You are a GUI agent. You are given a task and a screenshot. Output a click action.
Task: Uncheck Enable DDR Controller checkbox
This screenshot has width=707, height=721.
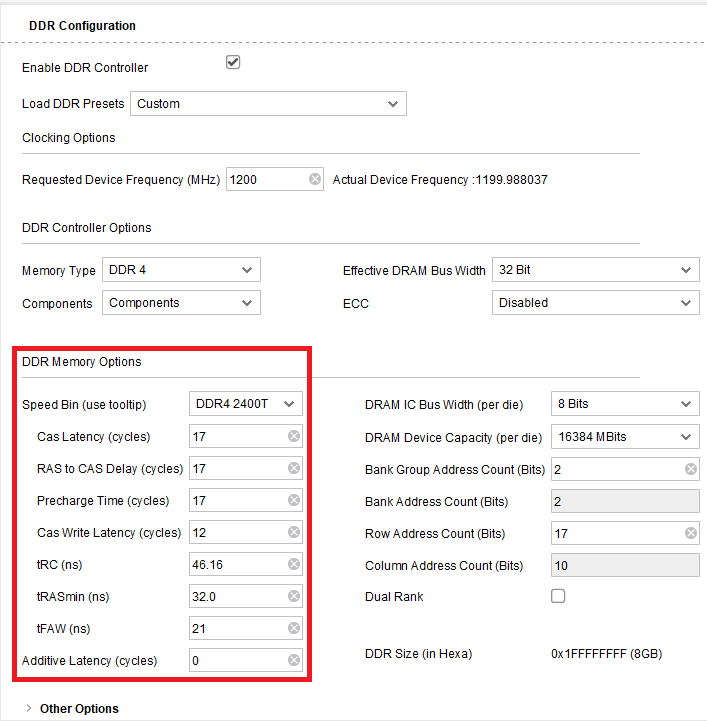coord(233,62)
